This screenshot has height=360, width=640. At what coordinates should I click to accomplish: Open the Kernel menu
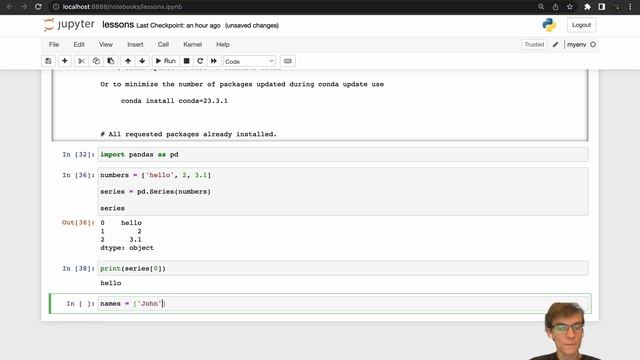(x=192, y=44)
